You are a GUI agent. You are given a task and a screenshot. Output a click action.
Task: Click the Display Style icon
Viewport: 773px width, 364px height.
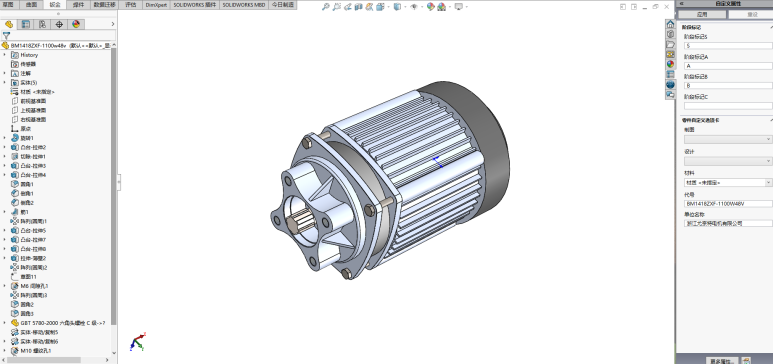click(397, 7)
